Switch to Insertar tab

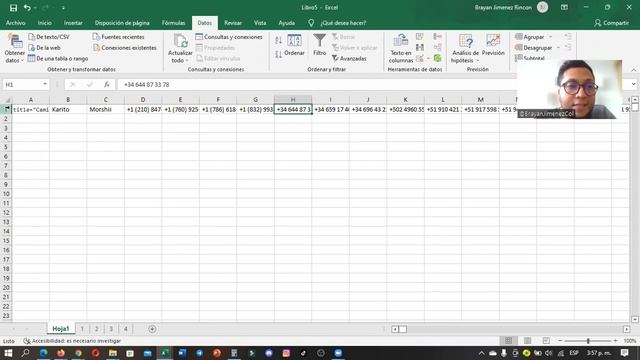pyautogui.click(x=73, y=23)
